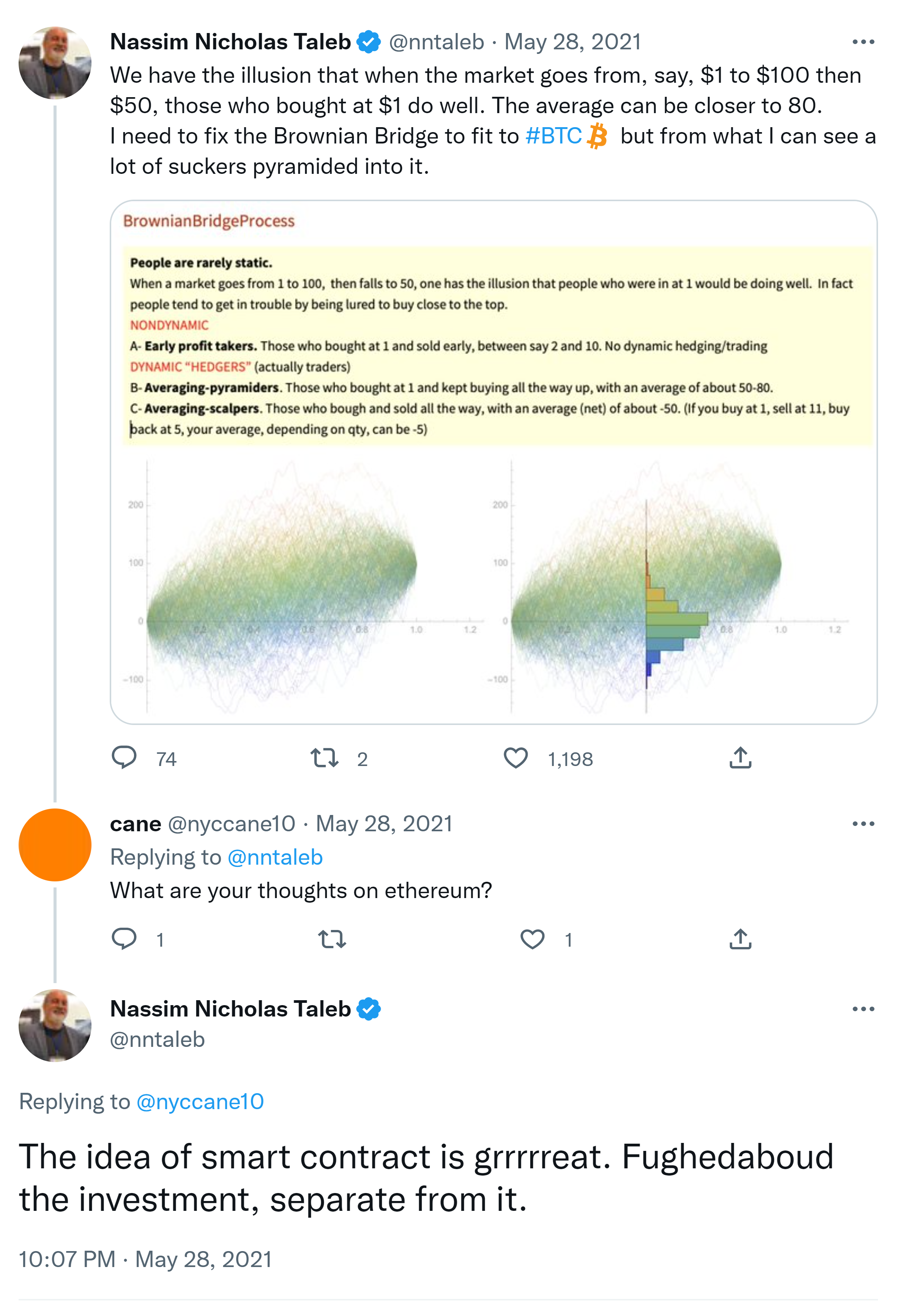Share cane's ethereum reply

pyautogui.click(x=740, y=939)
